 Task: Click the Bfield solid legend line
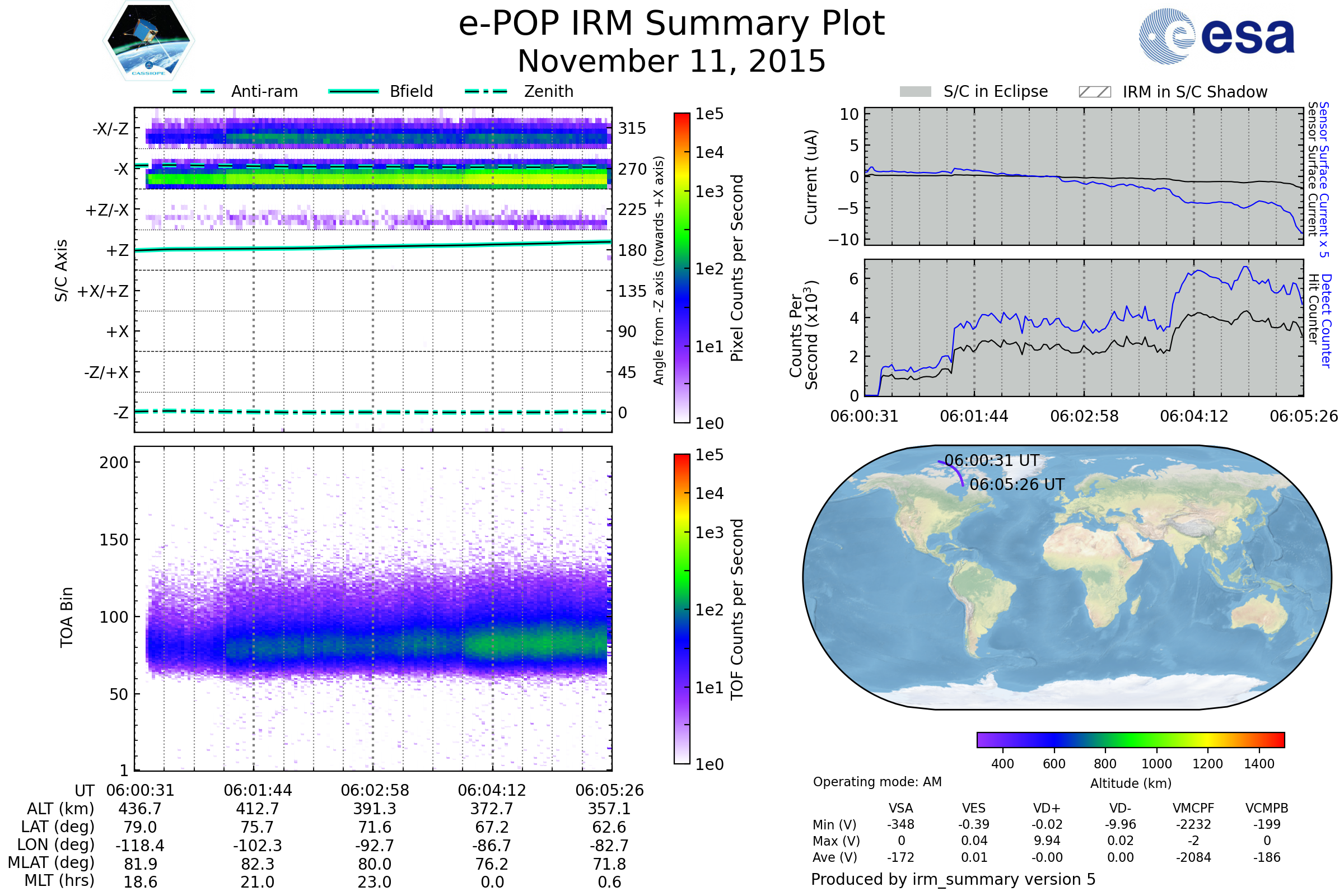[353, 91]
